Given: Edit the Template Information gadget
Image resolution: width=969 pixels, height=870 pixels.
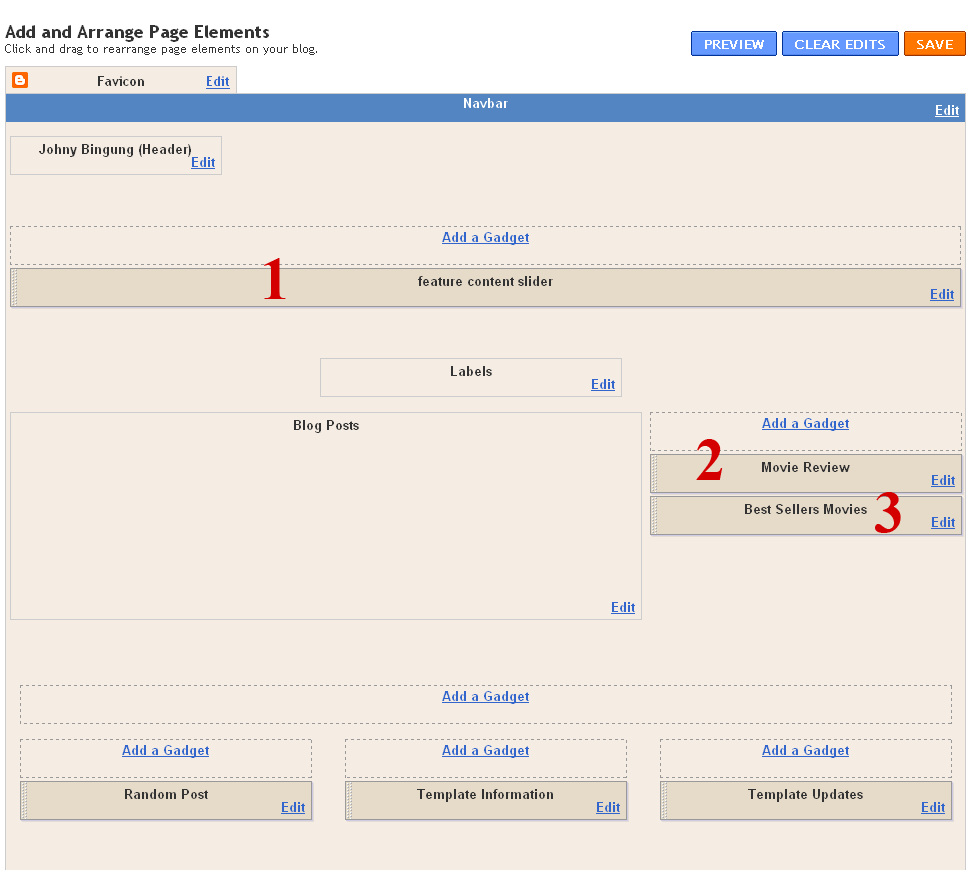Looking at the screenshot, I should coord(608,808).
